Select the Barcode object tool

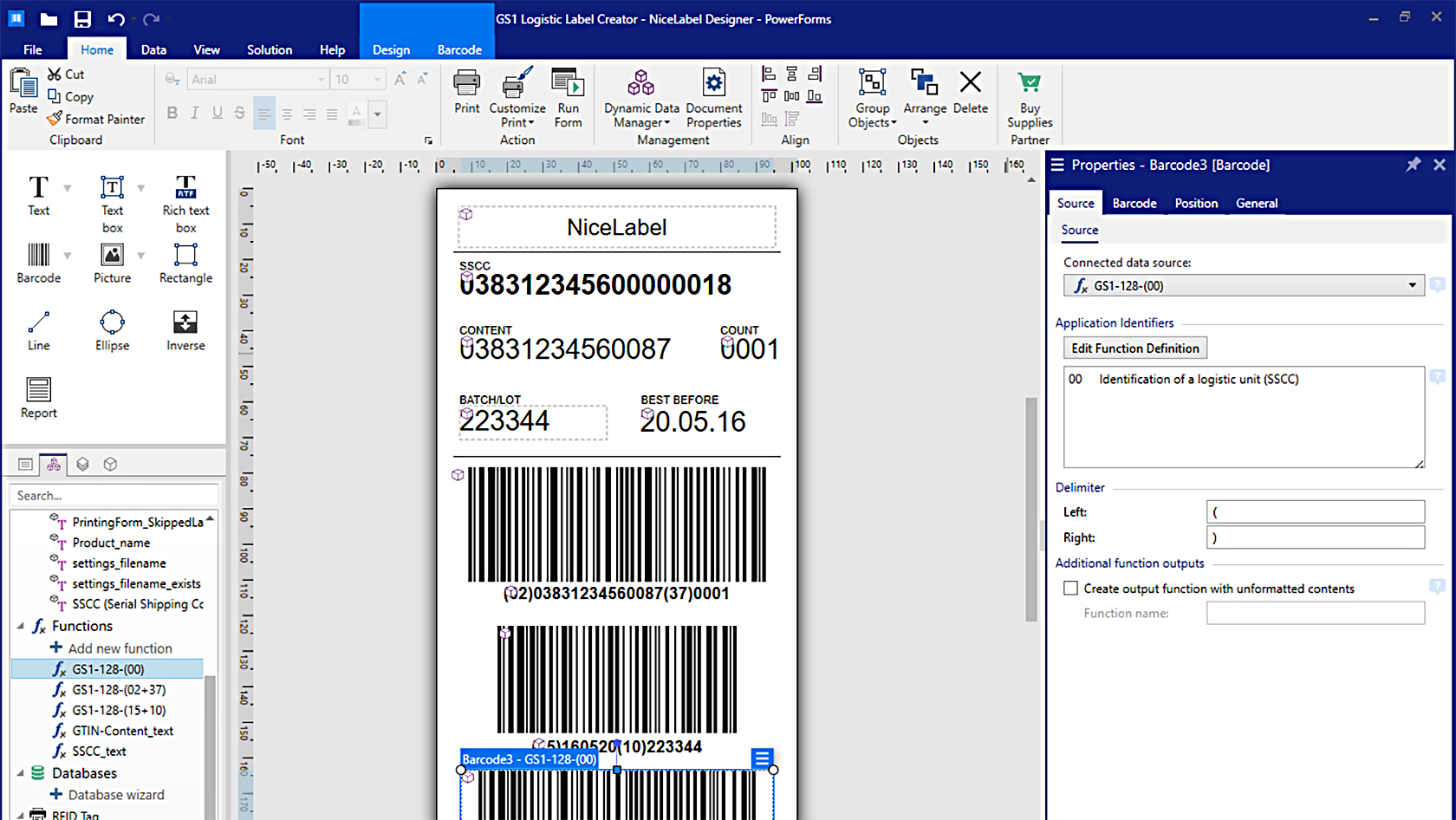click(x=38, y=264)
